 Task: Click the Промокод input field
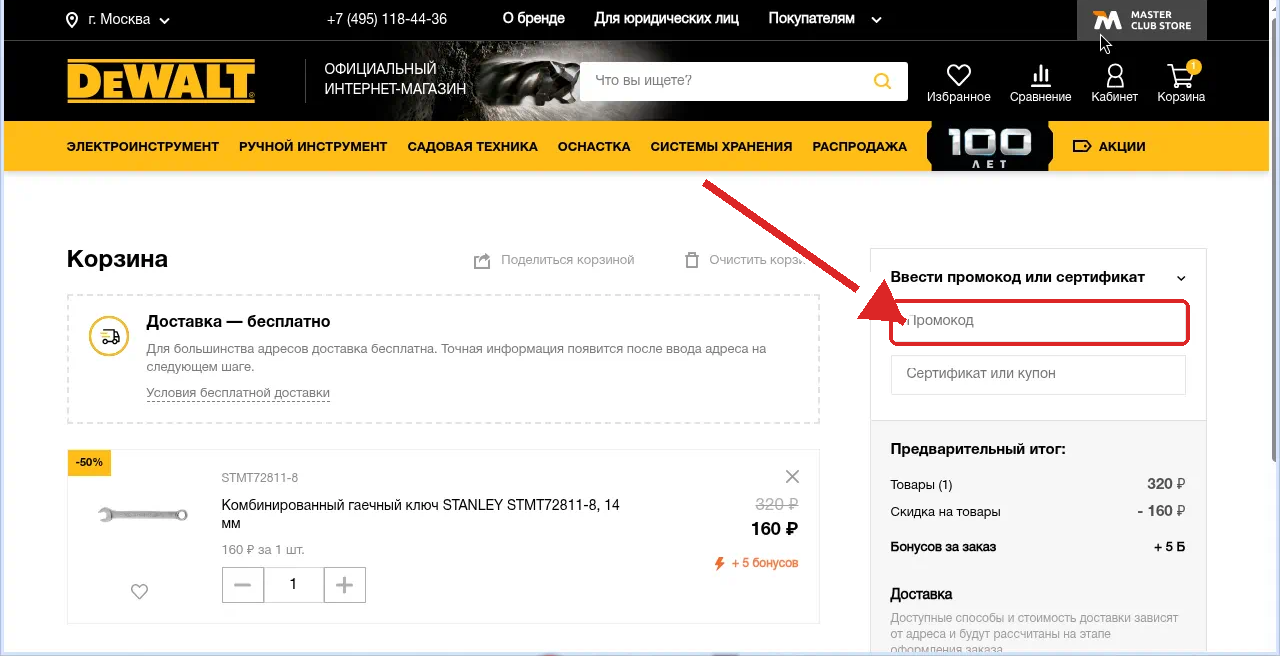coord(1039,322)
